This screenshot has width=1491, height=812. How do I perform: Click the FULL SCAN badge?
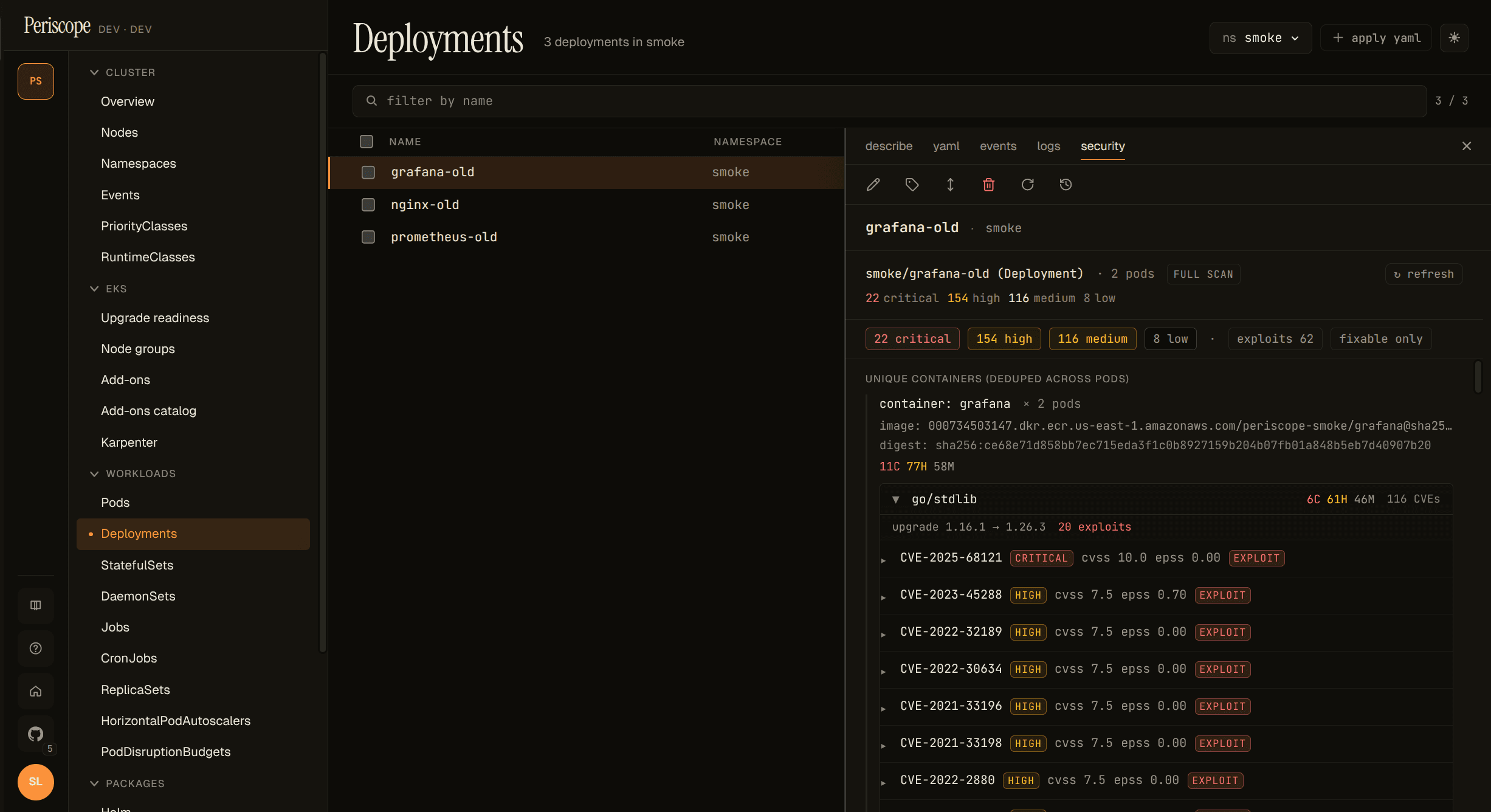(x=1203, y=274)
